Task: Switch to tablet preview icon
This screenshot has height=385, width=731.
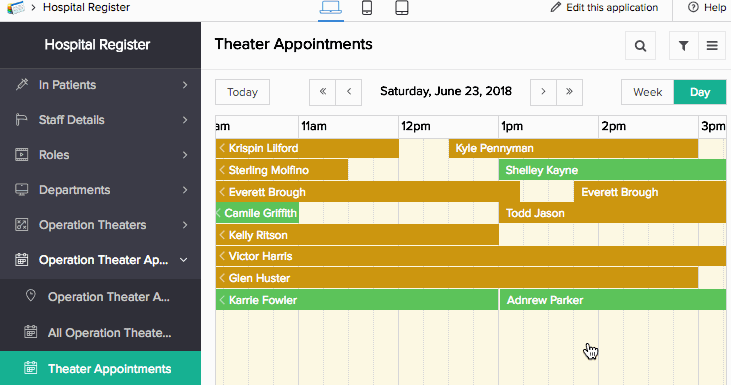Action: click(402, 7)
